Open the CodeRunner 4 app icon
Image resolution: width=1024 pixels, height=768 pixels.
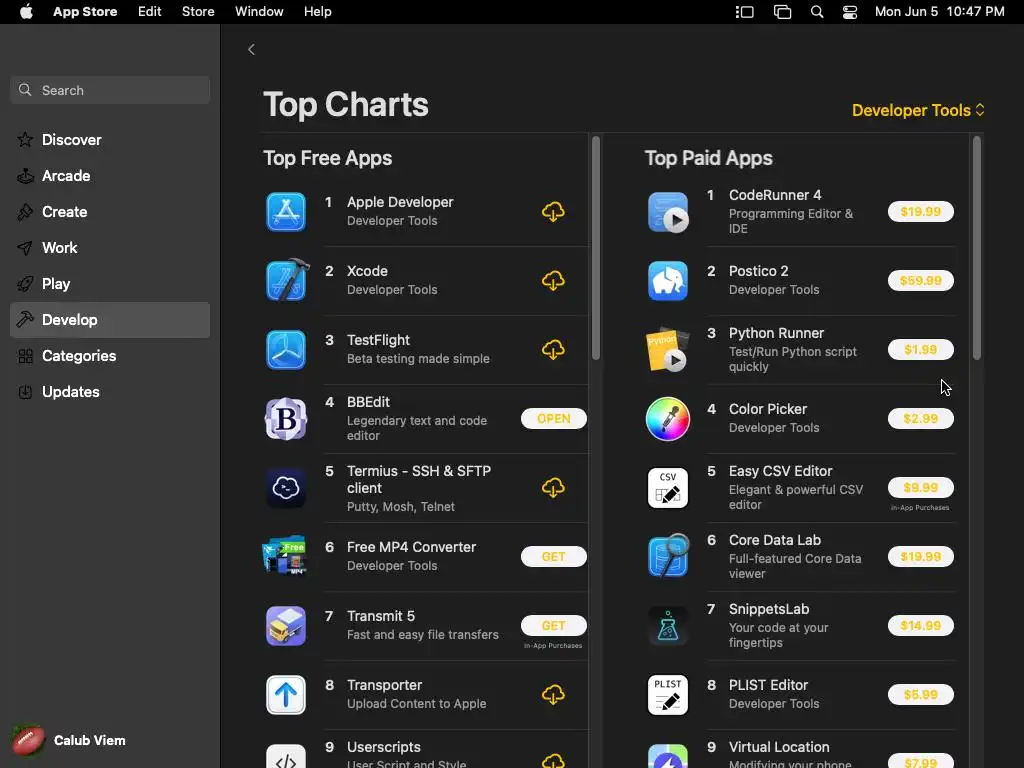[667, 212]
